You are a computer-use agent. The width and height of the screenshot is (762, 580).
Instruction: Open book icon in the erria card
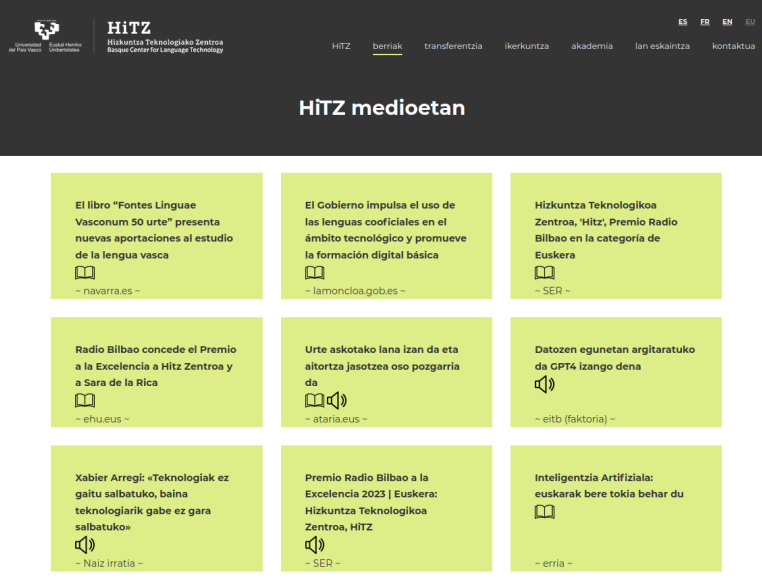point(545,511)
